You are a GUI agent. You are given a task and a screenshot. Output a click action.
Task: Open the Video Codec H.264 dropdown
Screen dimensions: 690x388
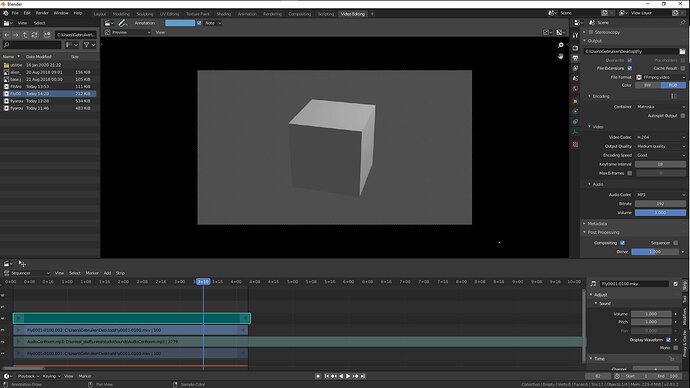(x=661, y=137)
